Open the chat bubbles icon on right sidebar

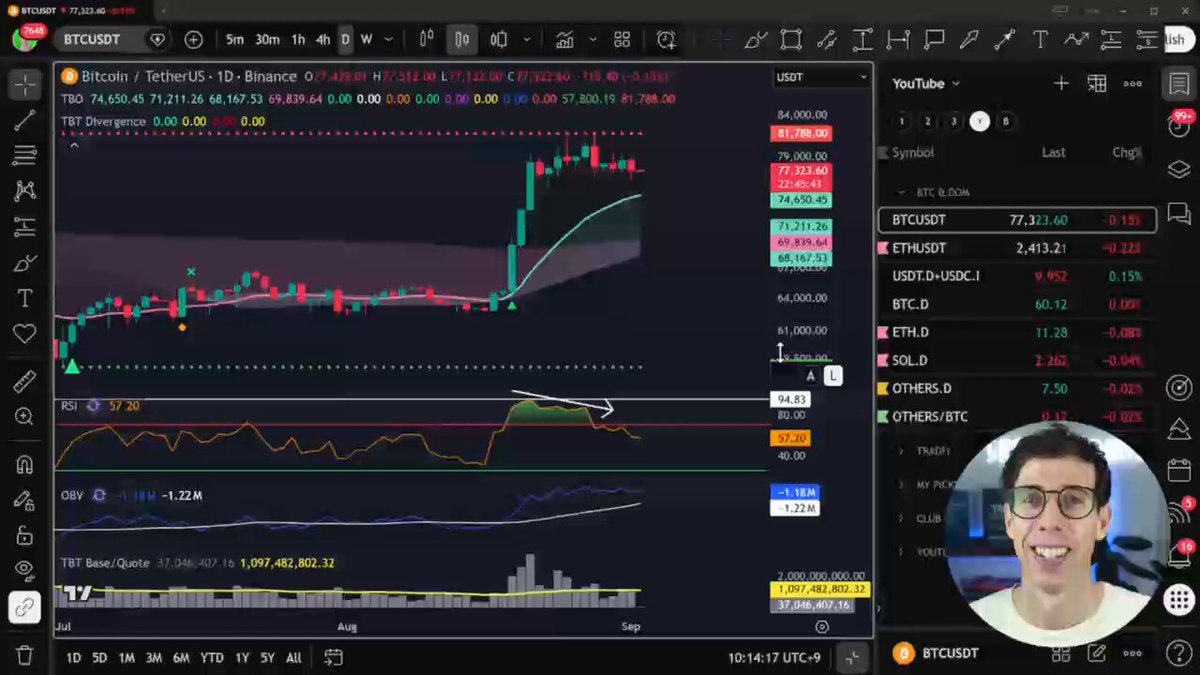[x=1179, y=214]
